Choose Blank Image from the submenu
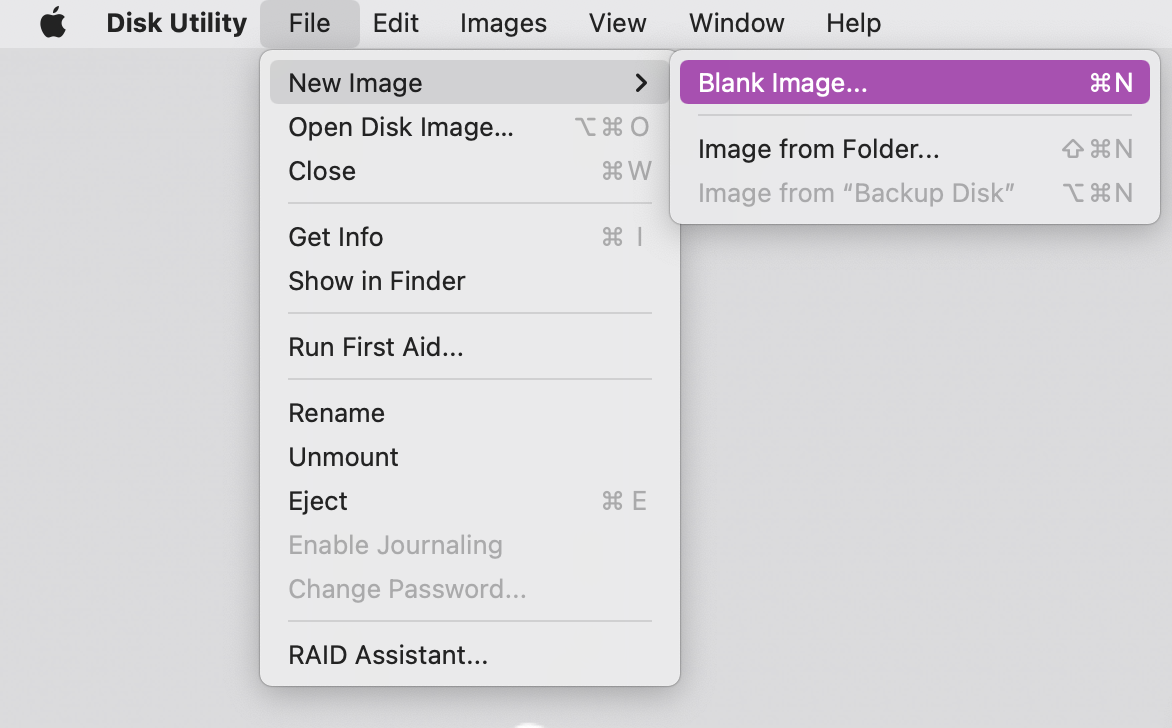The height and width of the screenshot is (728, 1172). pos(914,82)
